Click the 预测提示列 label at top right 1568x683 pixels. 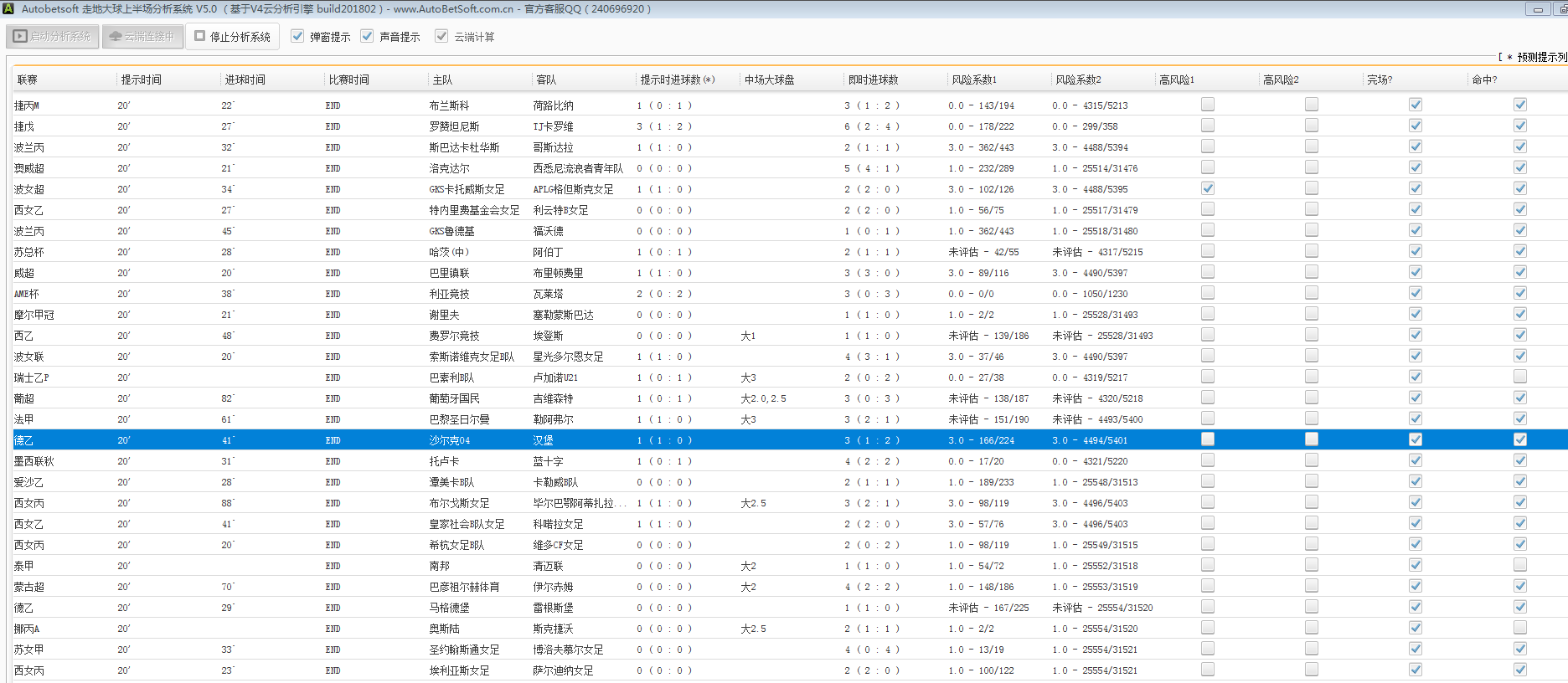click(1540, 57)
